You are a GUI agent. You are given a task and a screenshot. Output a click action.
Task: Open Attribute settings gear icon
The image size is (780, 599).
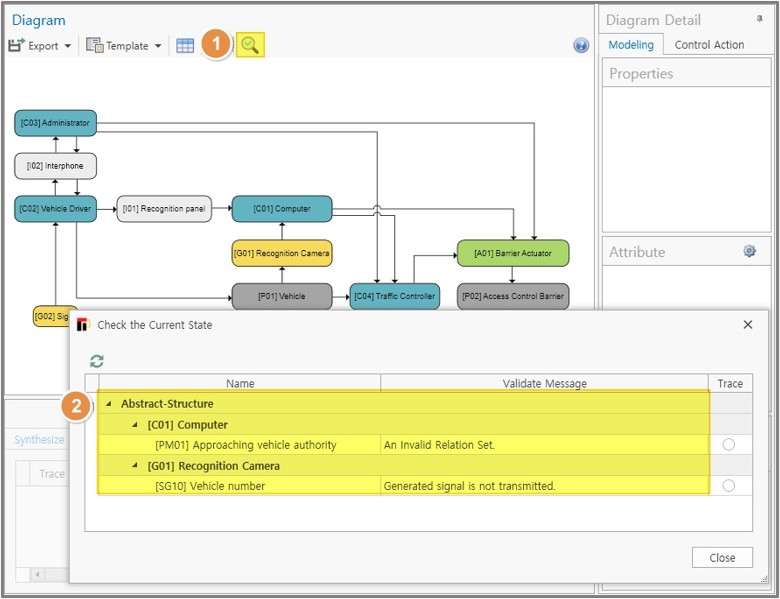click(x=749, y=252)
